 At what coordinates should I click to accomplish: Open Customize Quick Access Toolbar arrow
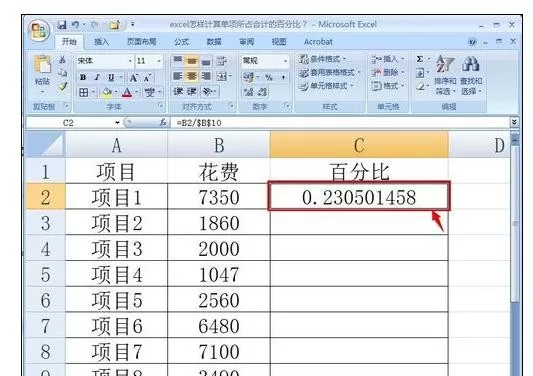click(133, 25)
